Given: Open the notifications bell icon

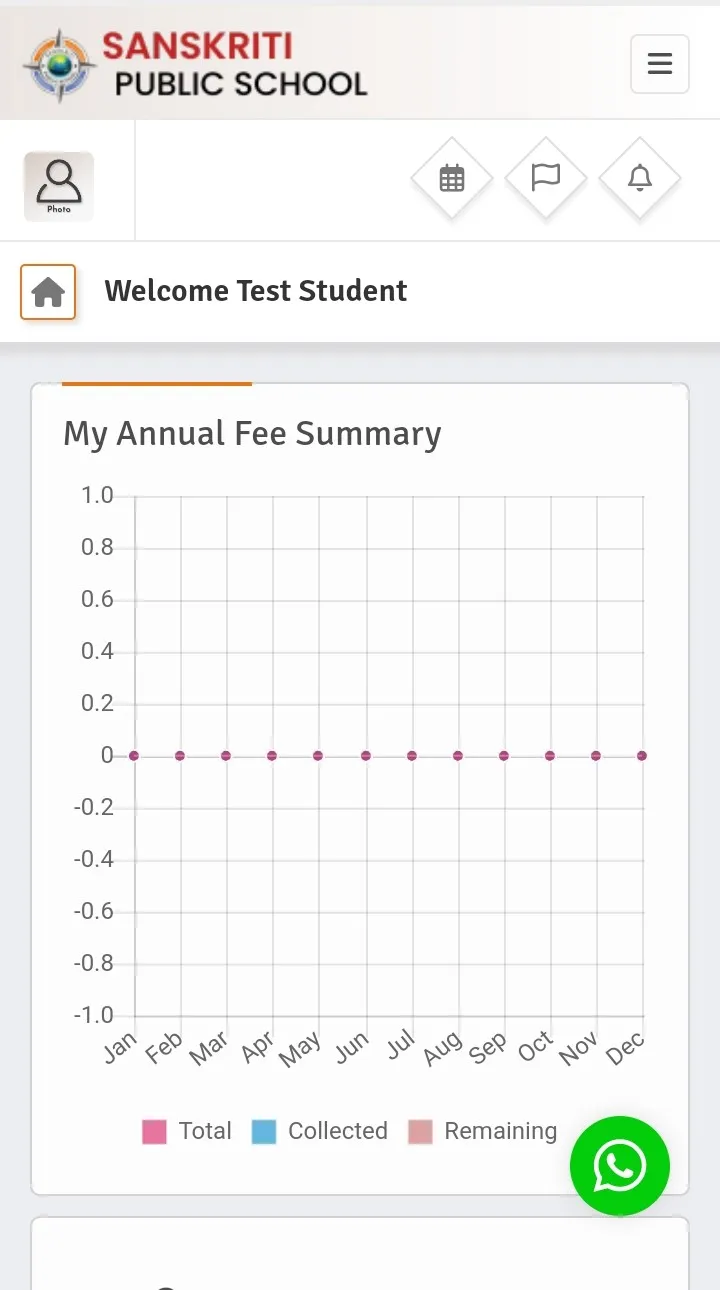Looking at the screenshot, I should click(x=639, y=178).
